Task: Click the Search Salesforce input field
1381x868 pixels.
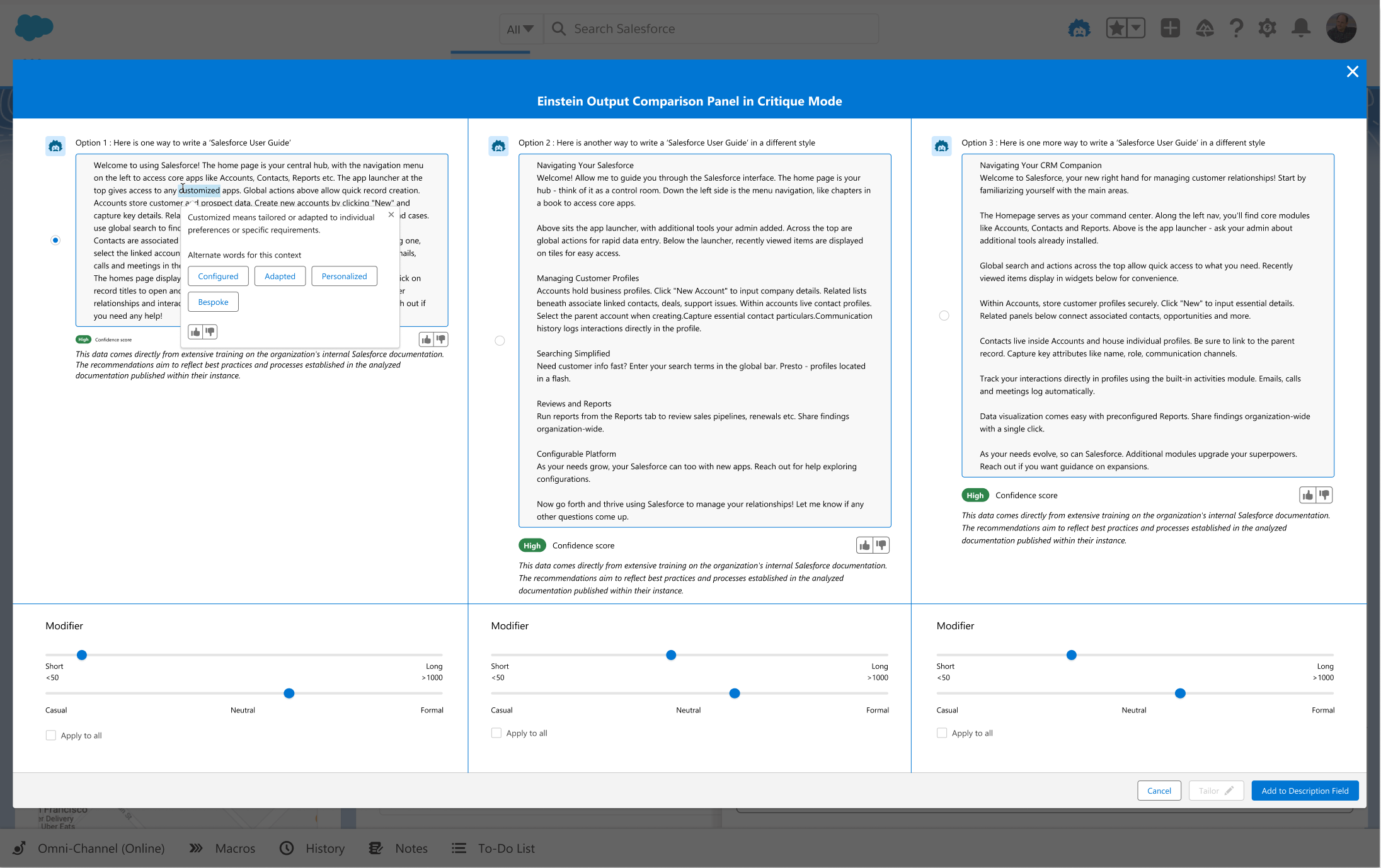Action: point(712,29)
